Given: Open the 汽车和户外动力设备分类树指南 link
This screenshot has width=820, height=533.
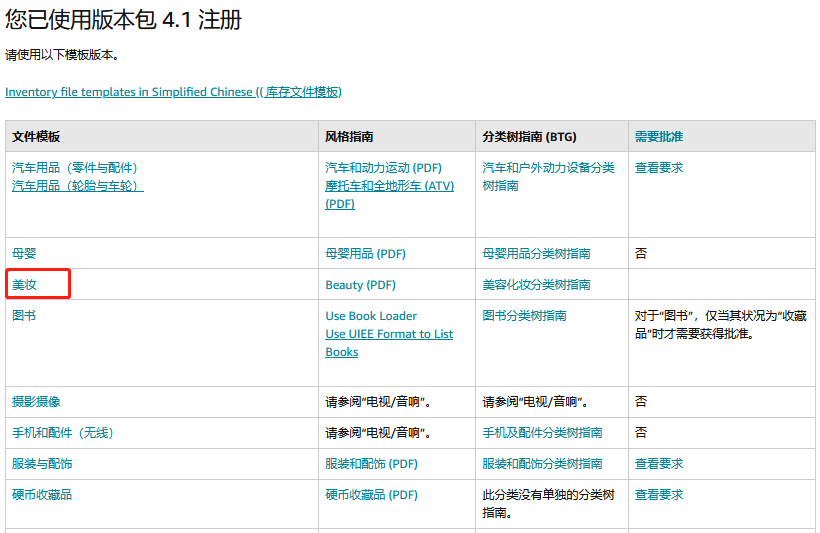Looking at the screenshot, I should point(549,176).
